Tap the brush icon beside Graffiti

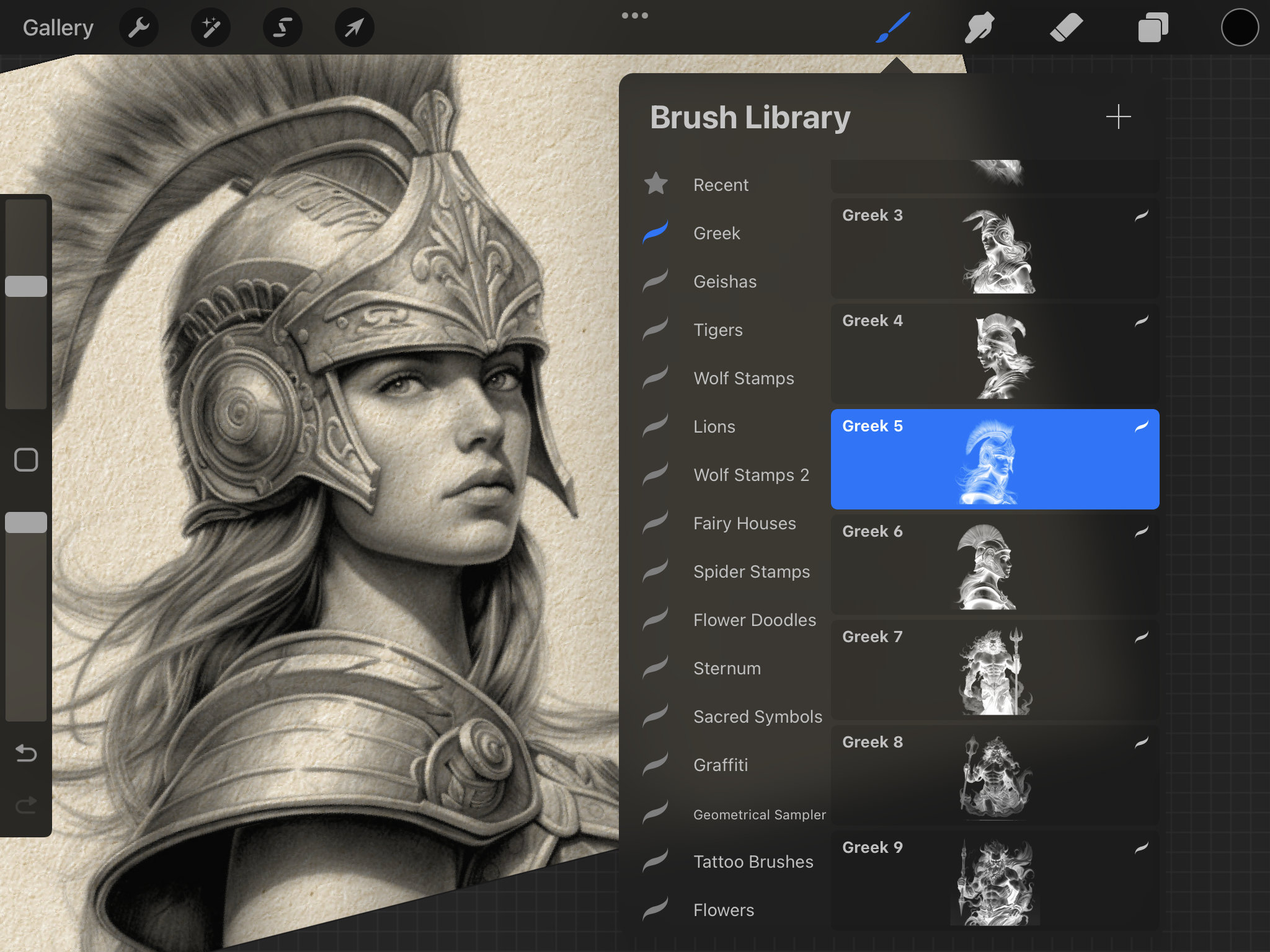point(655,764)
